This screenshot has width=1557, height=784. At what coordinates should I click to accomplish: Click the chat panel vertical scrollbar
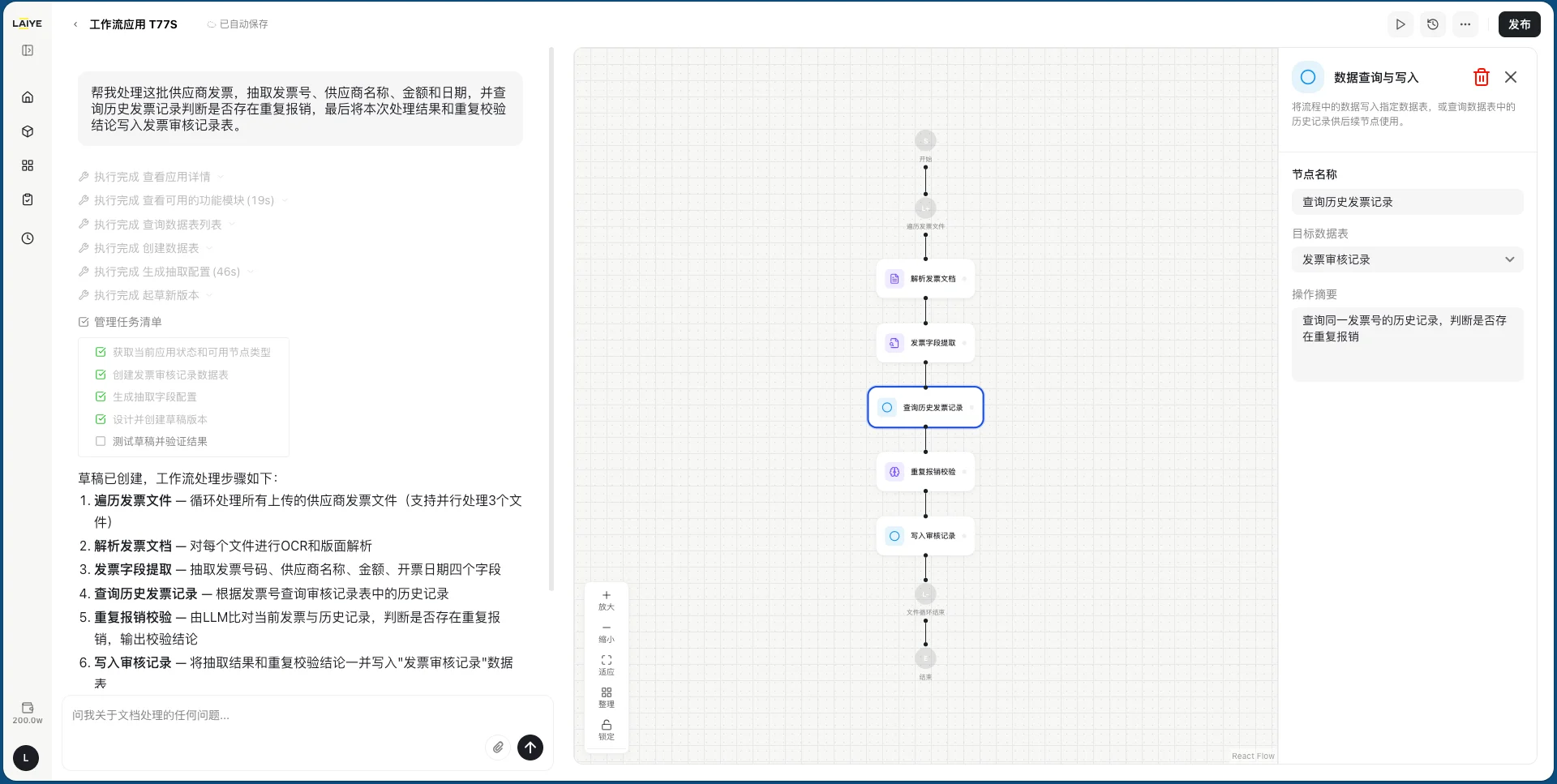tap(551, 319)
